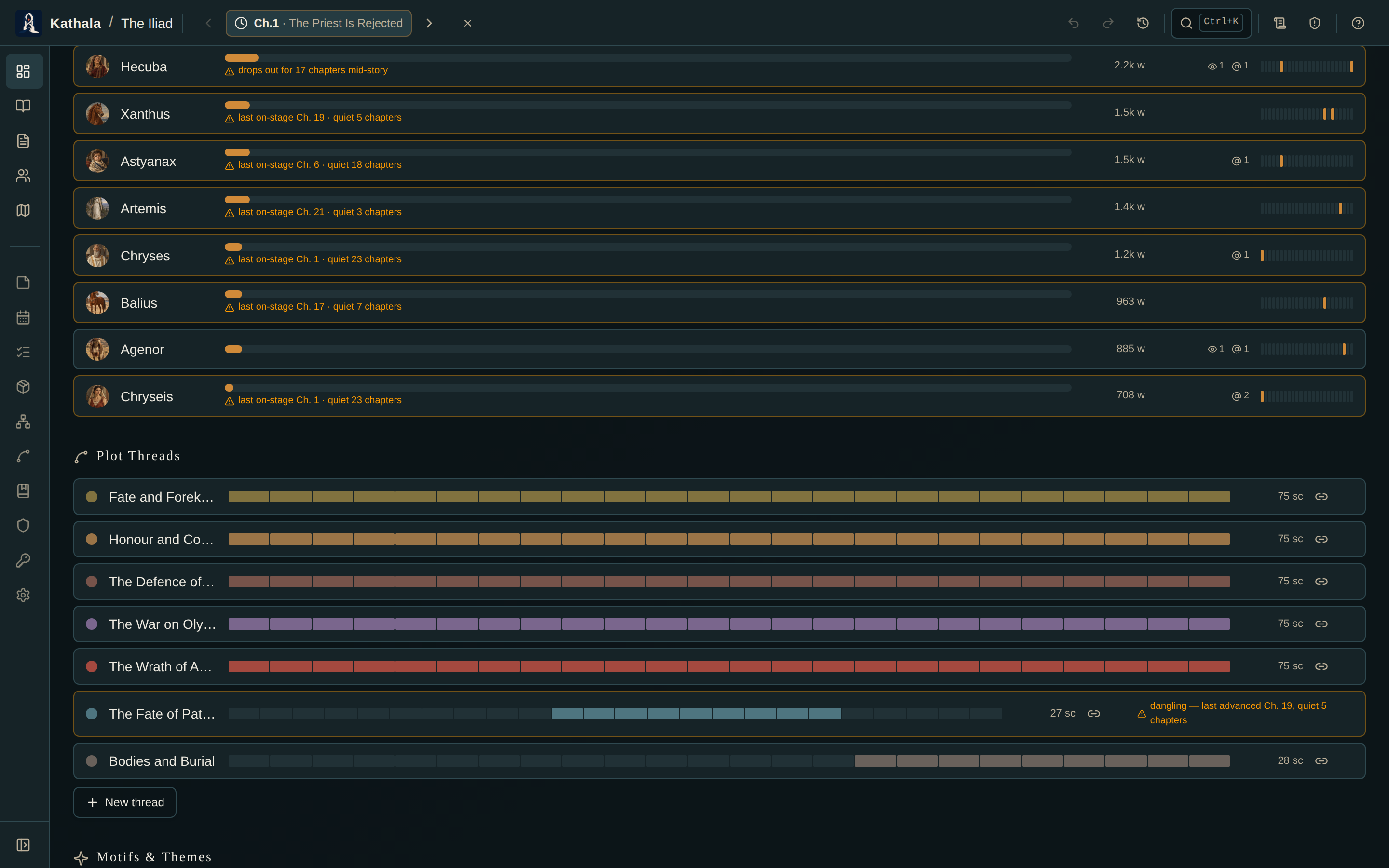Open the plot threads curve icon in sidebar
The width and height of the screenshot is (1389, 868).
pyautogui.click(x=23, y=456)
